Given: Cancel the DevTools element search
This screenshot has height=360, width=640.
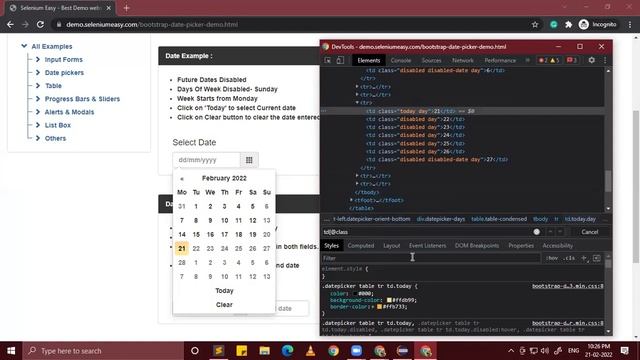Looking at the screenshot, I should coord(589,232).
